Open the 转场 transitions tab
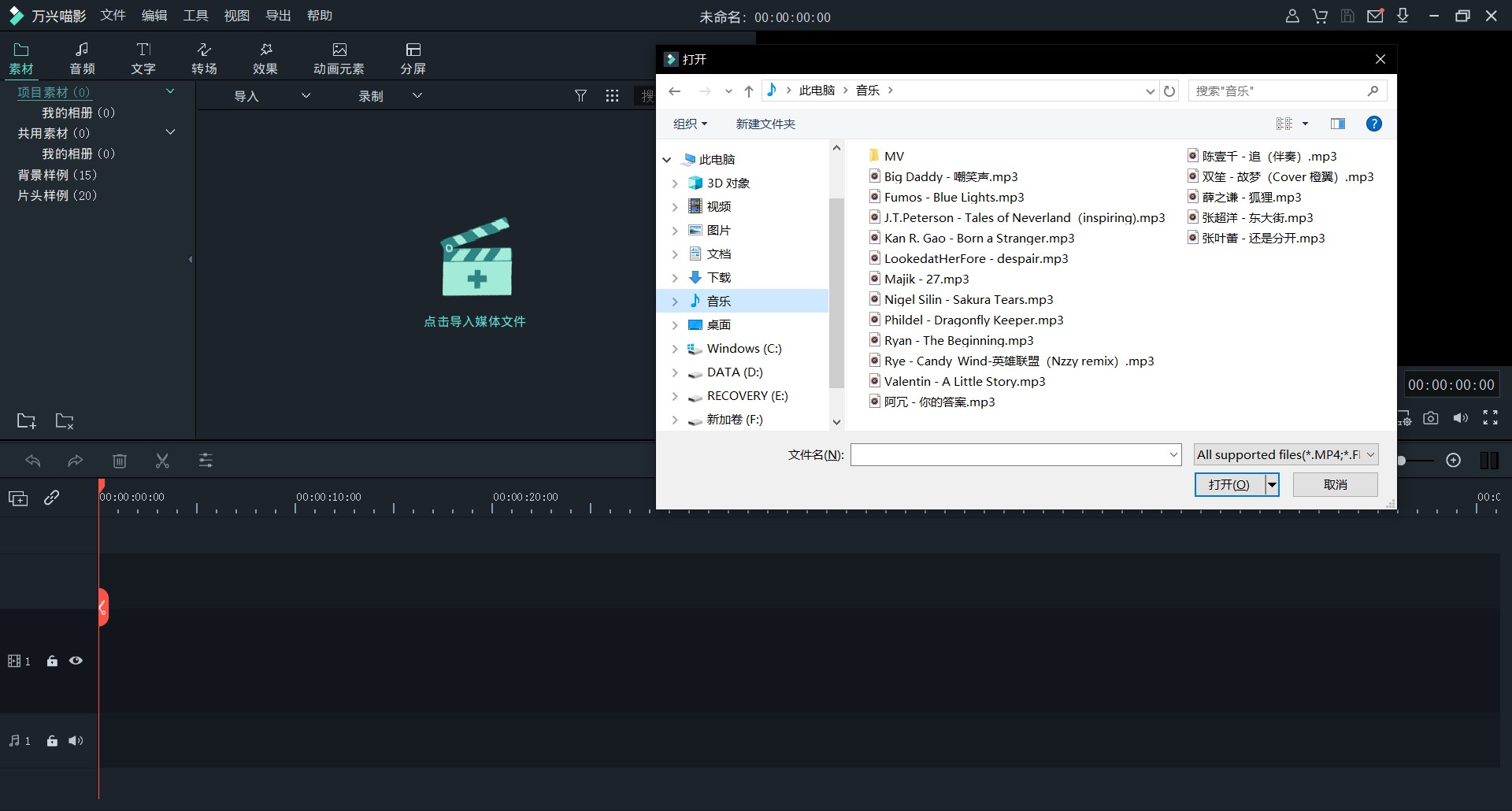The width and height of the screenshot is (1512, 811). tap(204, 58)
